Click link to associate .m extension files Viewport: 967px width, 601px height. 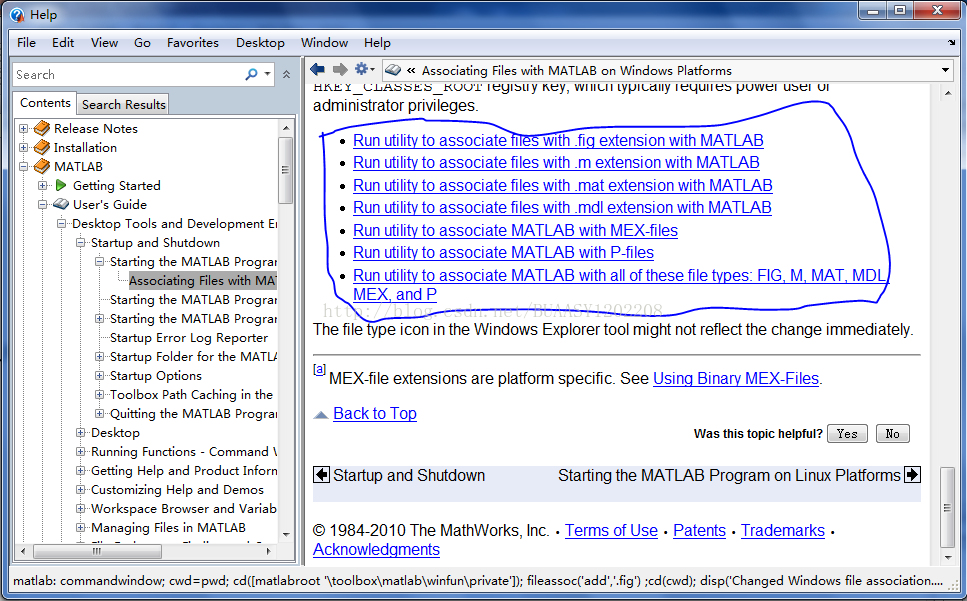point(556,163)
